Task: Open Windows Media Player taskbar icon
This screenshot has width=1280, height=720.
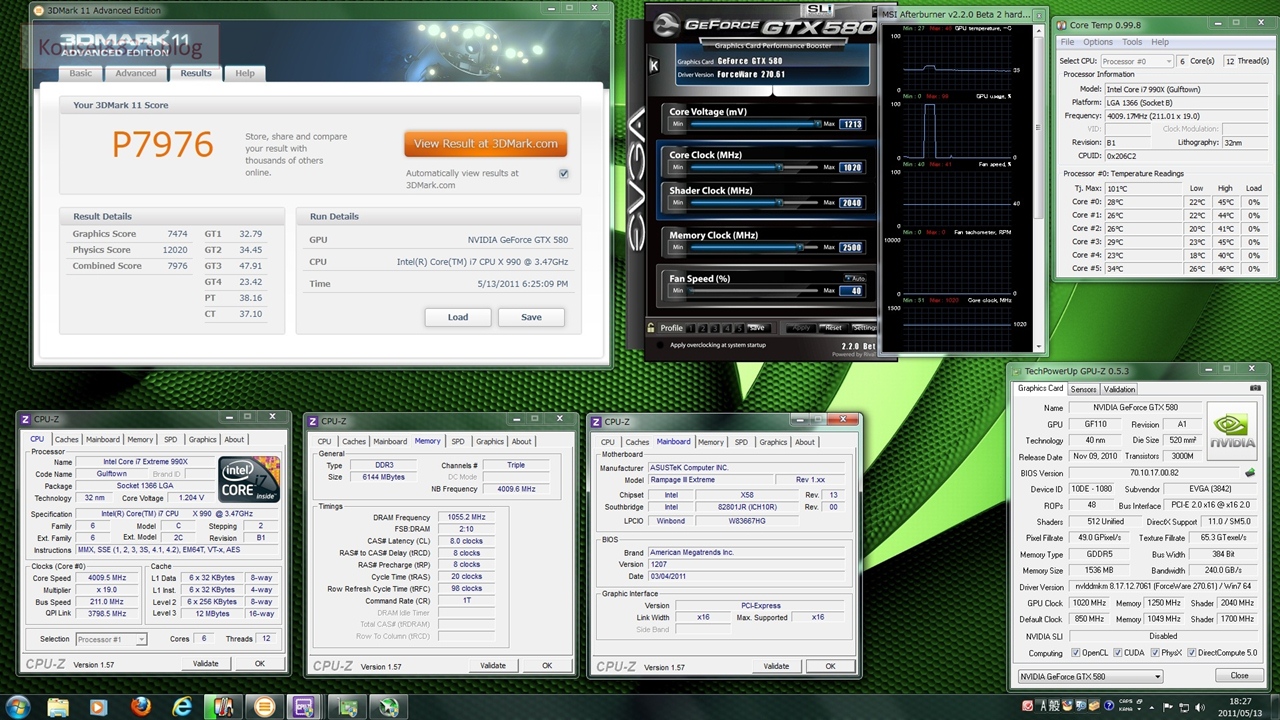Action: [x=98, y=706]
